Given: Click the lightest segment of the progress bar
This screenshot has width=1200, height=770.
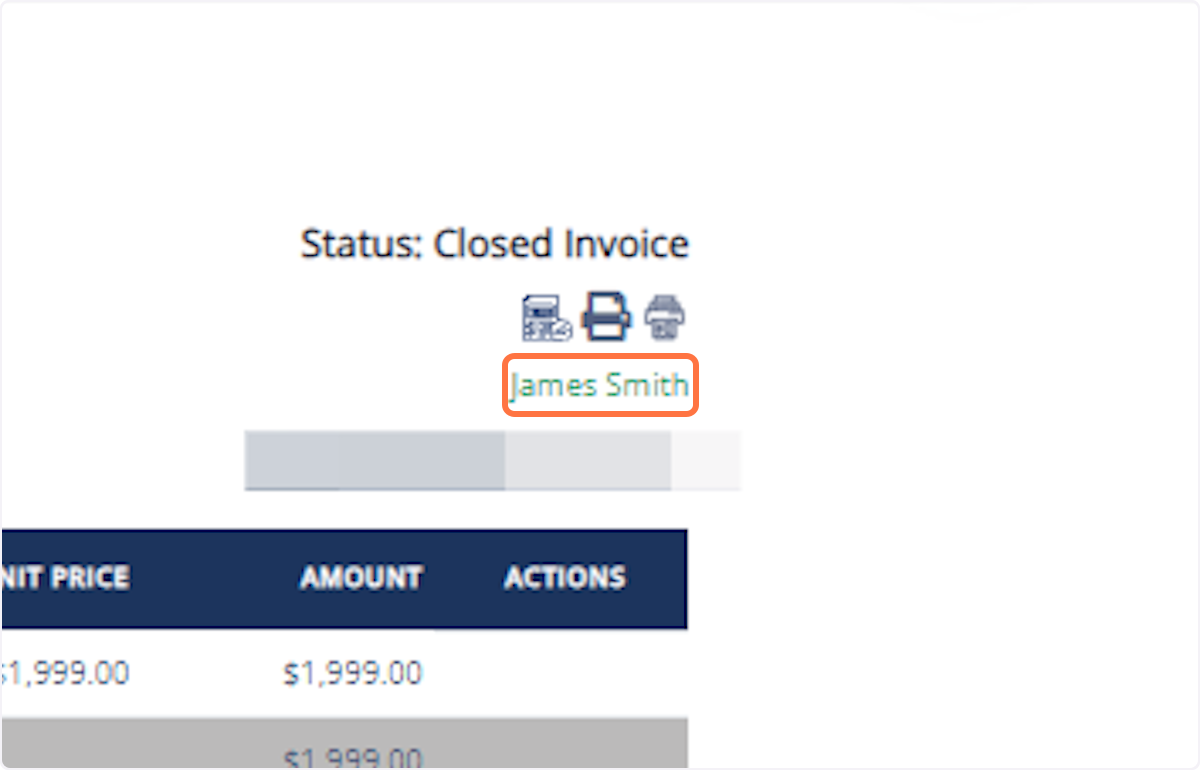Looking at the screenshot, I should pyautogui.click(x=705, y=461).
